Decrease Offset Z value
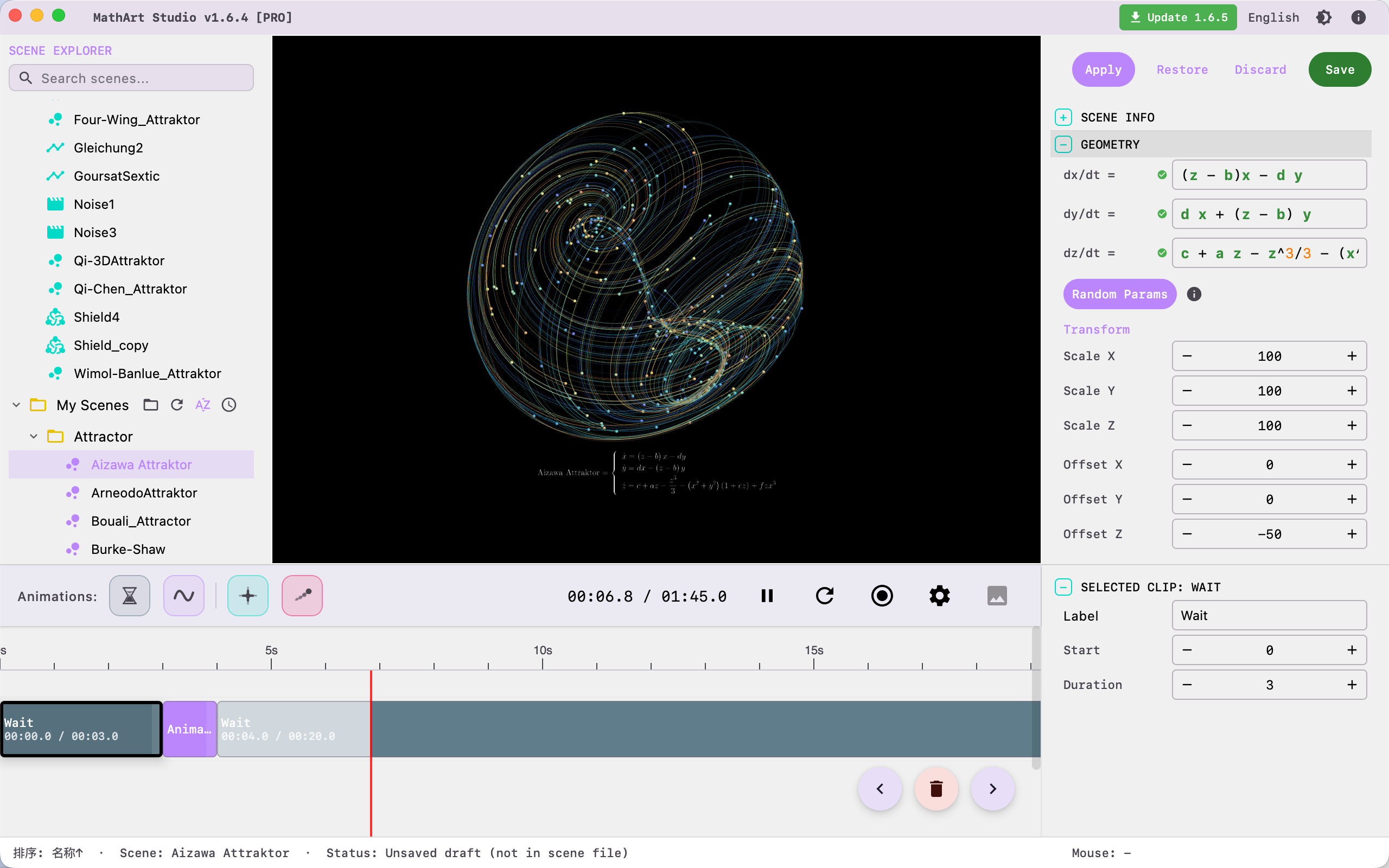 click(x=1187, y=534)
